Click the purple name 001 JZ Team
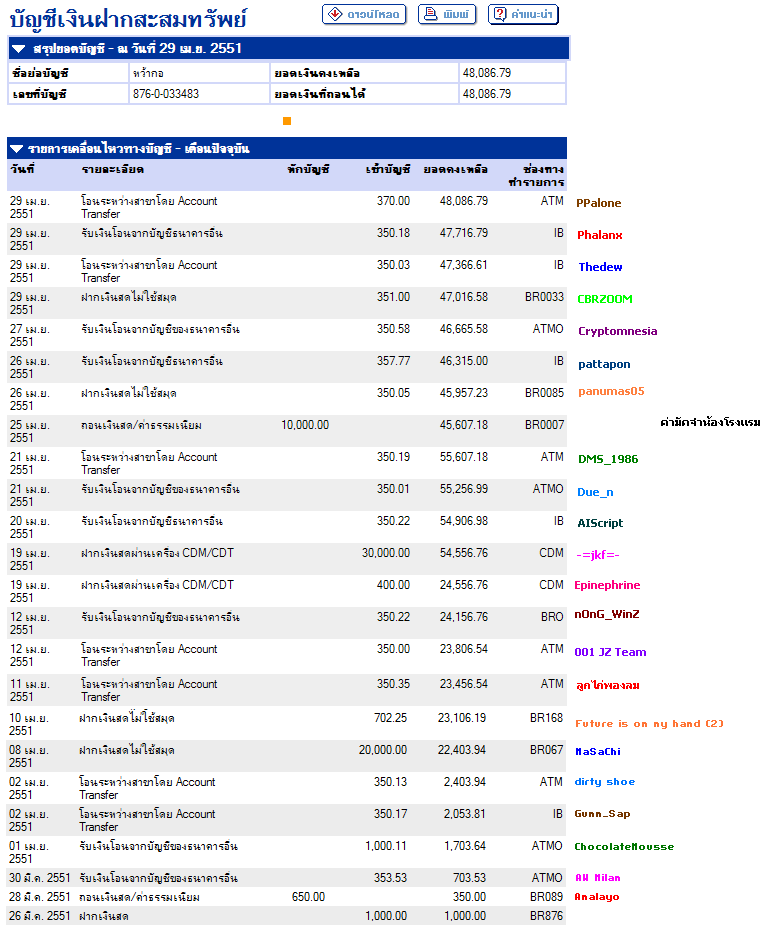 click(610, 652)
